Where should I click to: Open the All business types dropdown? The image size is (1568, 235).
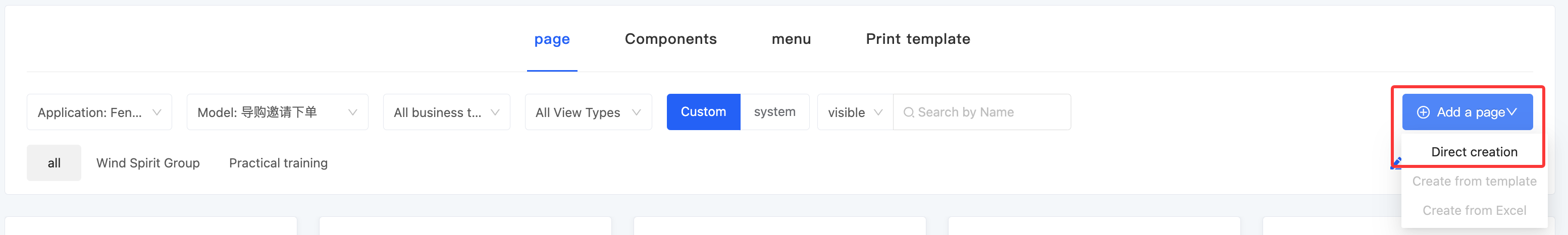[446, 112]
